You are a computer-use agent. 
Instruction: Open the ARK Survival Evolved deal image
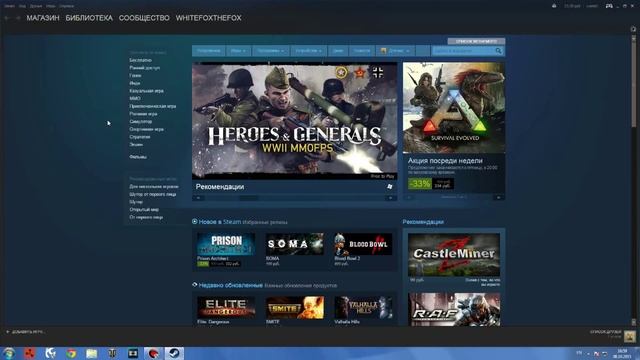pos(454,108)
